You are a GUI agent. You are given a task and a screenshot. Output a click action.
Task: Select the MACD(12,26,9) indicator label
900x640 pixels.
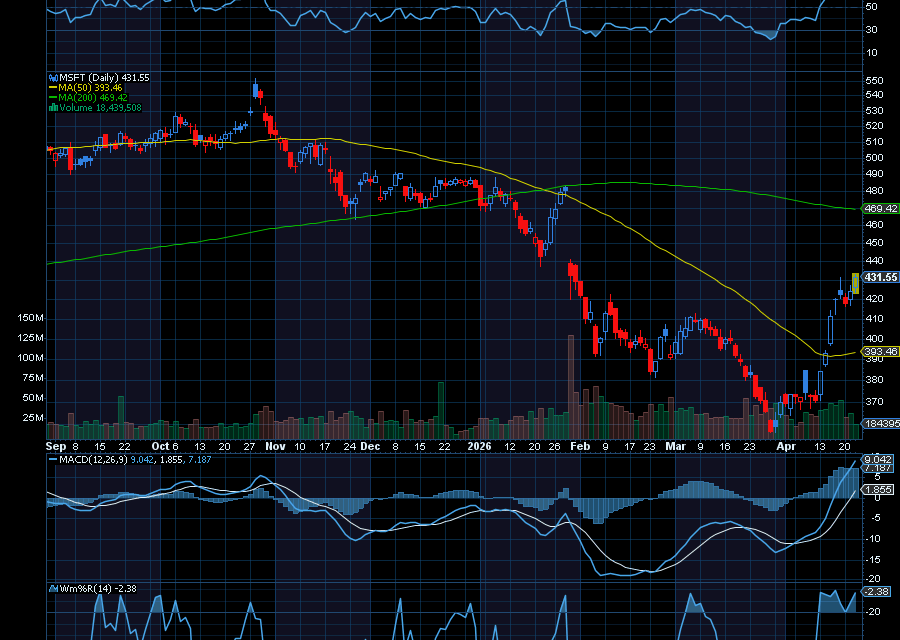95,460
